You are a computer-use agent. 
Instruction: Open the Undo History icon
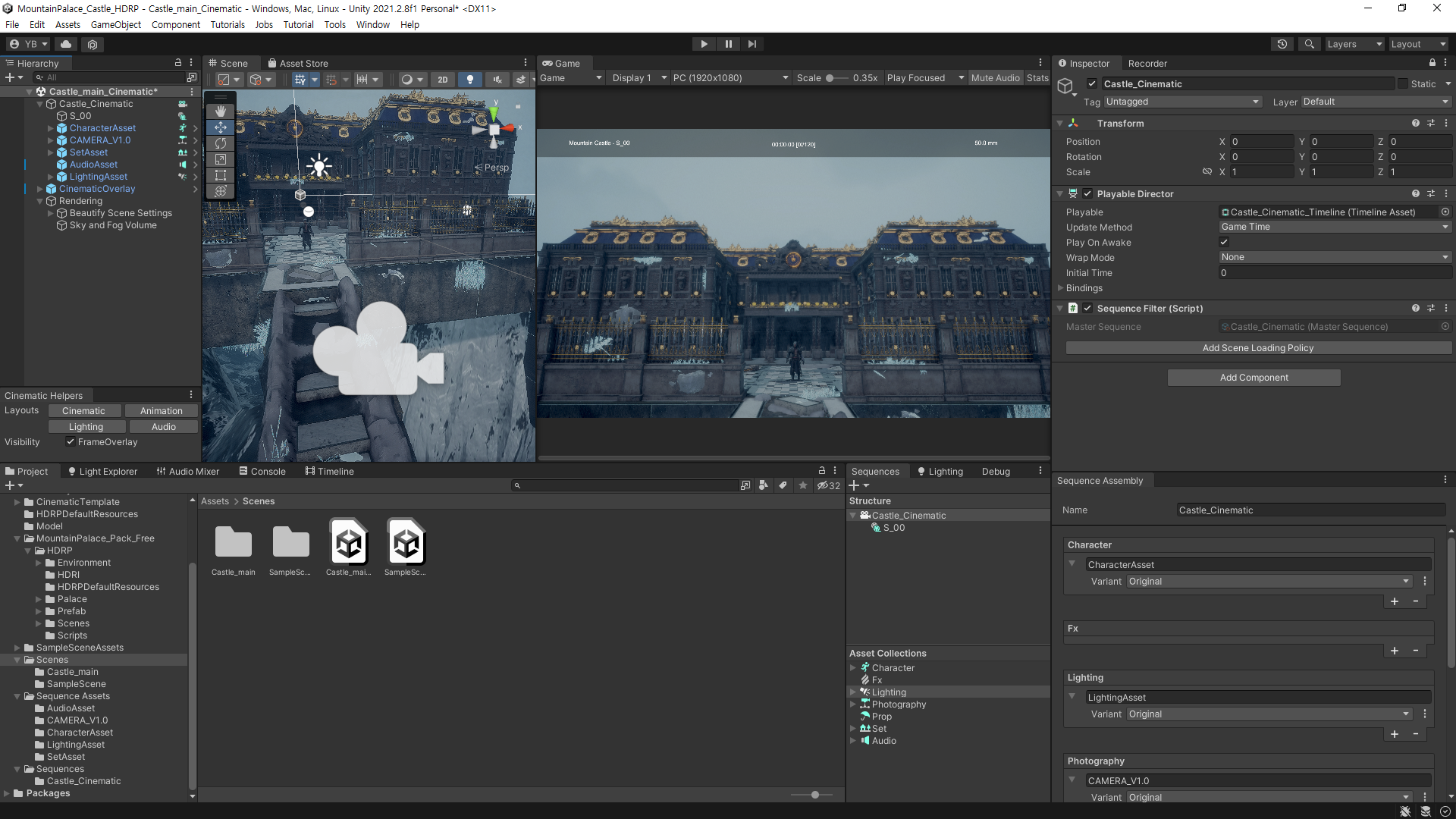[x=1282, y=44]
